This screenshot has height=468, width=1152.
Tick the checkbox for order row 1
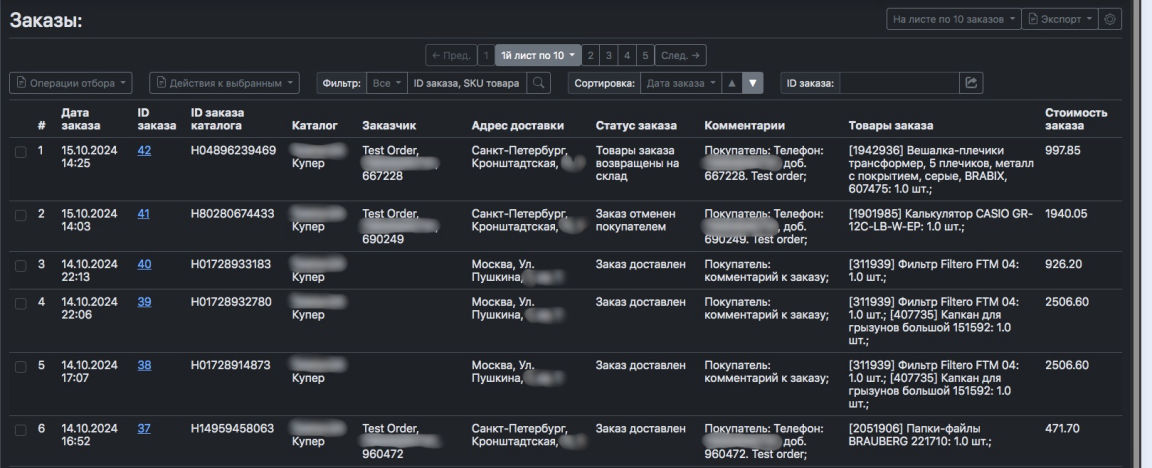point(21,151)
